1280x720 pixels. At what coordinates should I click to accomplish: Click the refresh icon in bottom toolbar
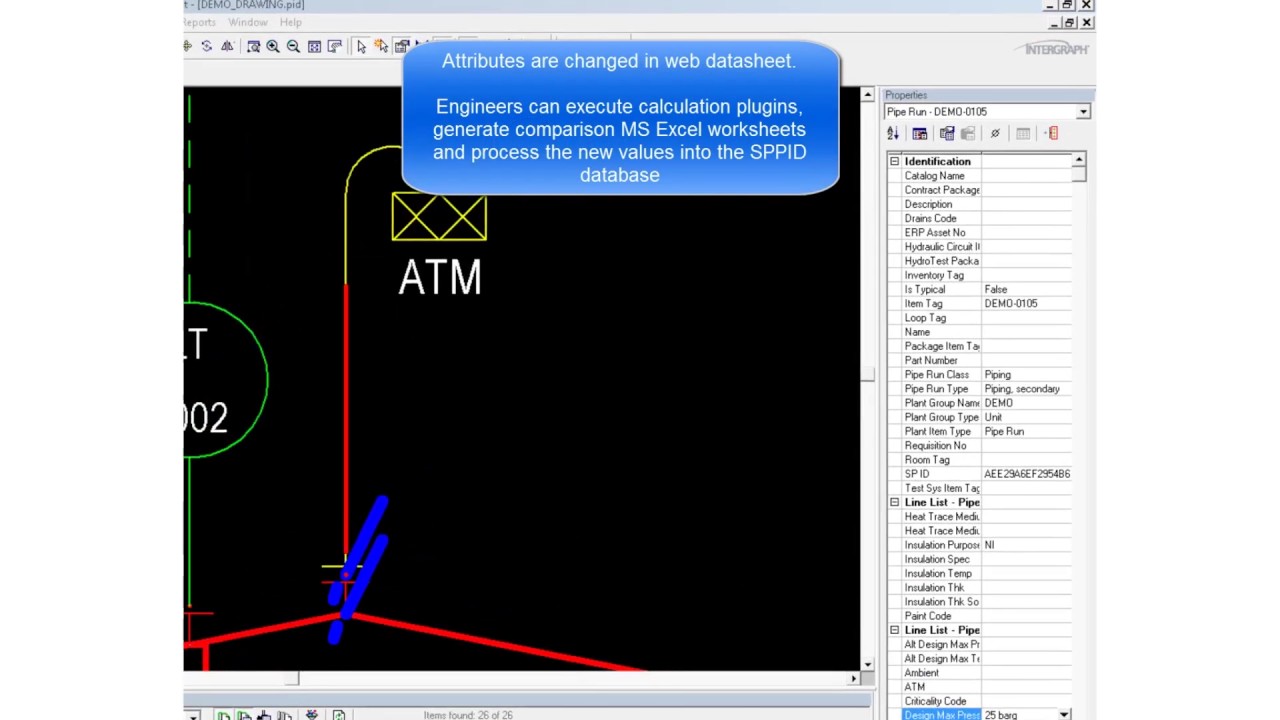pos(339,715)
